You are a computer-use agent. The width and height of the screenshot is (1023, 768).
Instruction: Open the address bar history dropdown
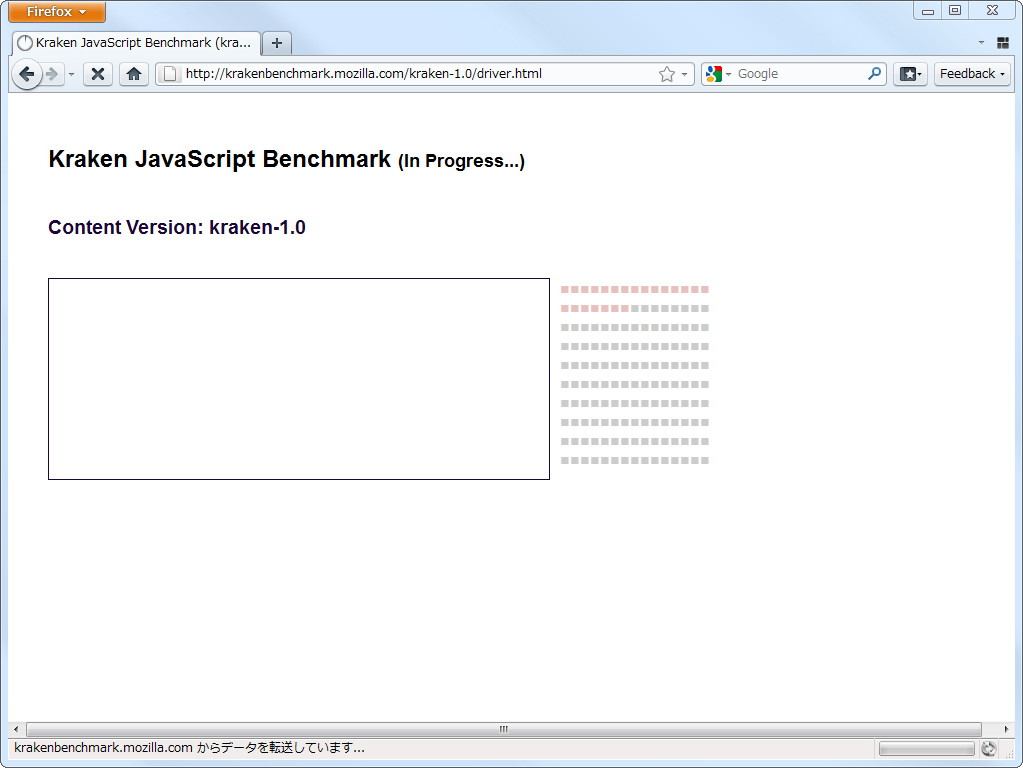point(684,74)
